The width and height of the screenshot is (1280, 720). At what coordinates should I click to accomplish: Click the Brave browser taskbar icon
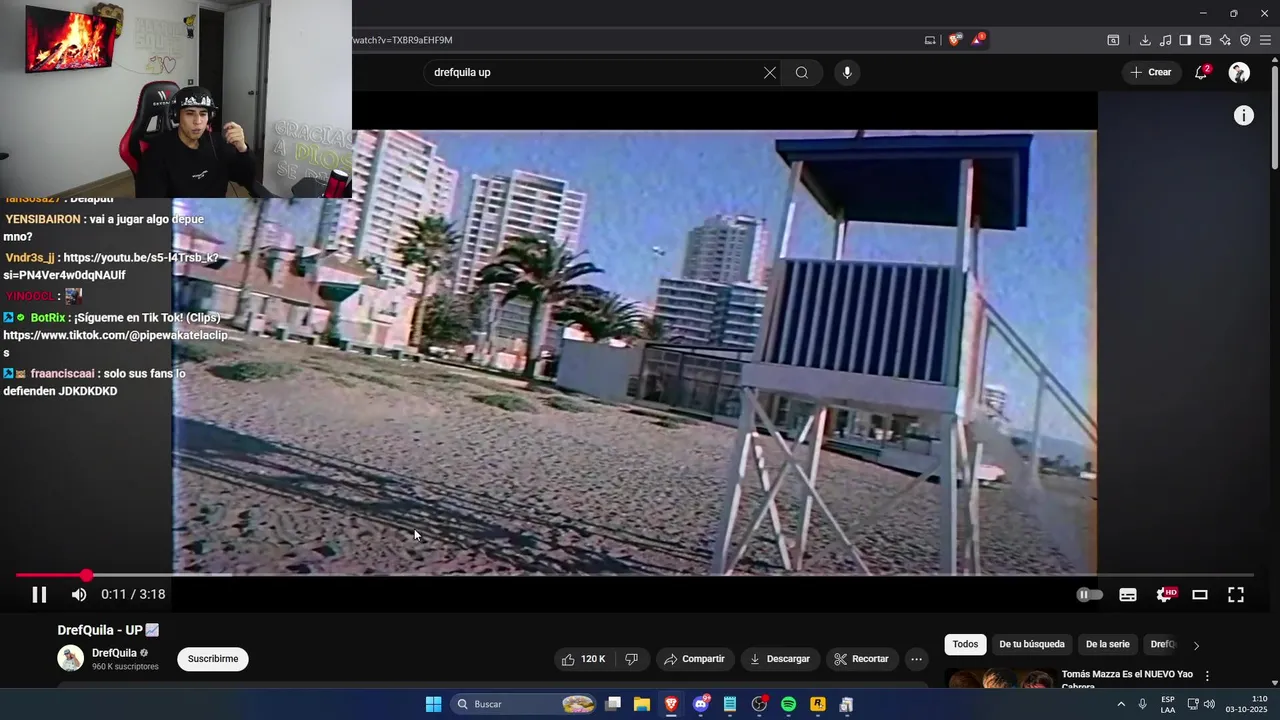point(671,704)
